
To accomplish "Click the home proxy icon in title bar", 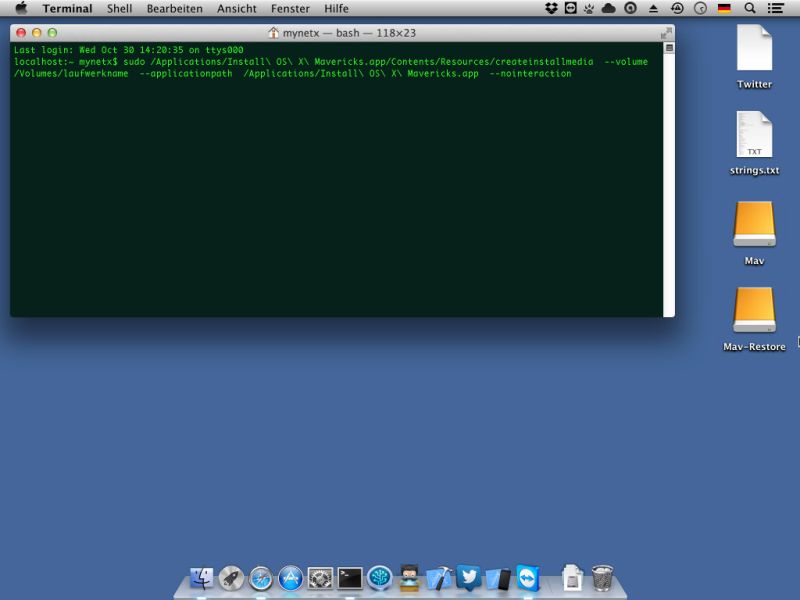I will coord(273,33).
